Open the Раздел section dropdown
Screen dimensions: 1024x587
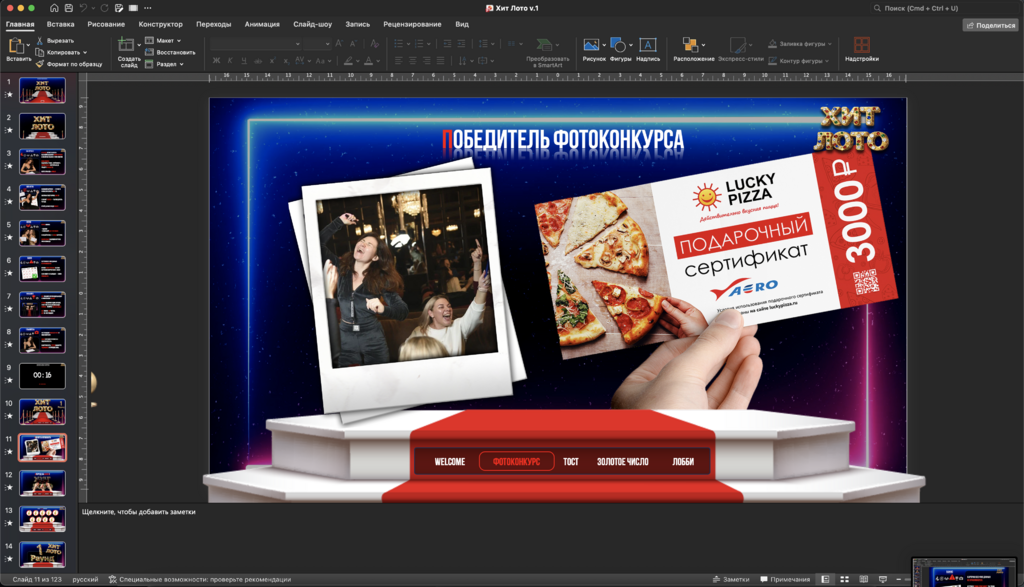165,64
